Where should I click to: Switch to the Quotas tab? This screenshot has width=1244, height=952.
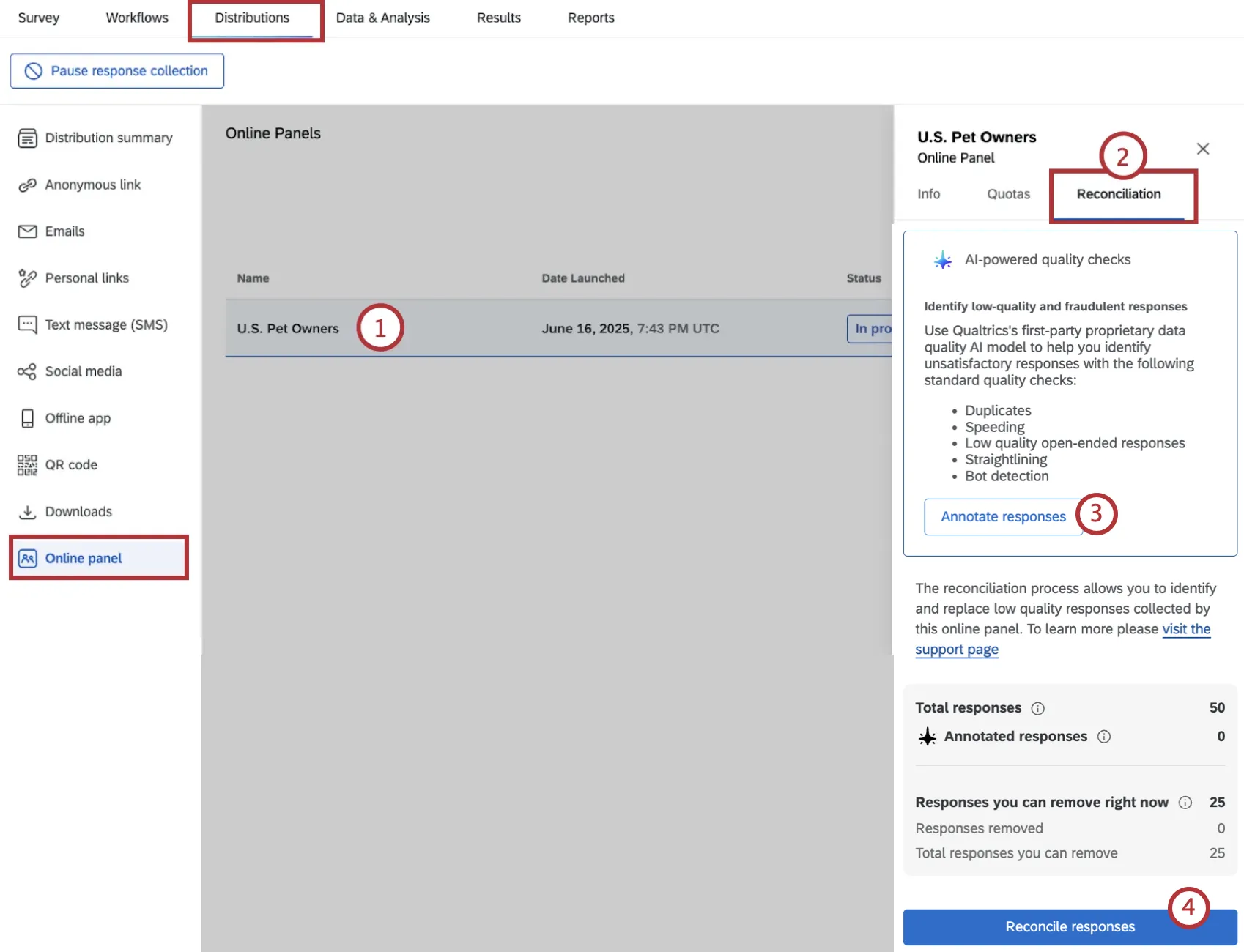click(1008, 194)
